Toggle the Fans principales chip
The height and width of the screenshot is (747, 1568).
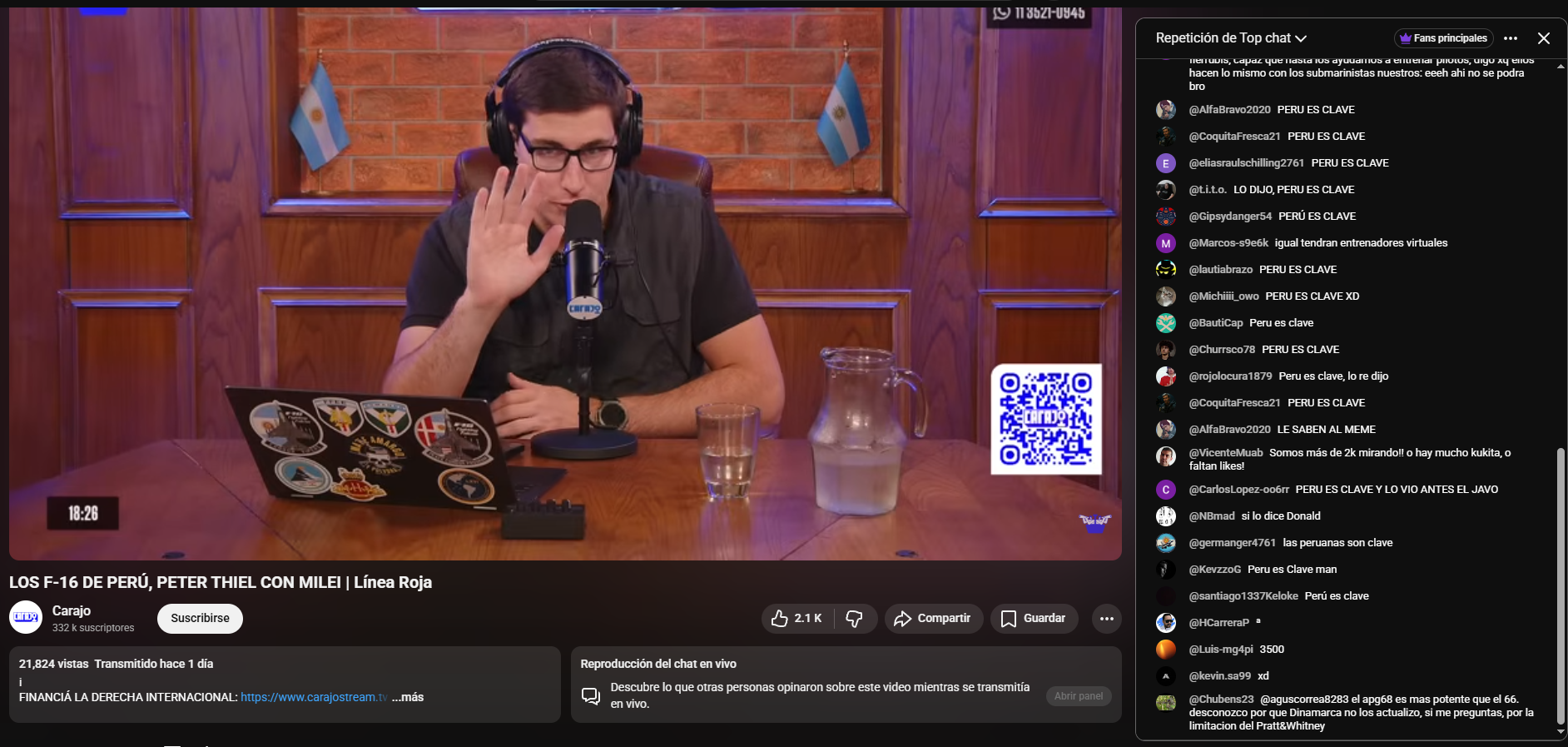pos(1444,38)
